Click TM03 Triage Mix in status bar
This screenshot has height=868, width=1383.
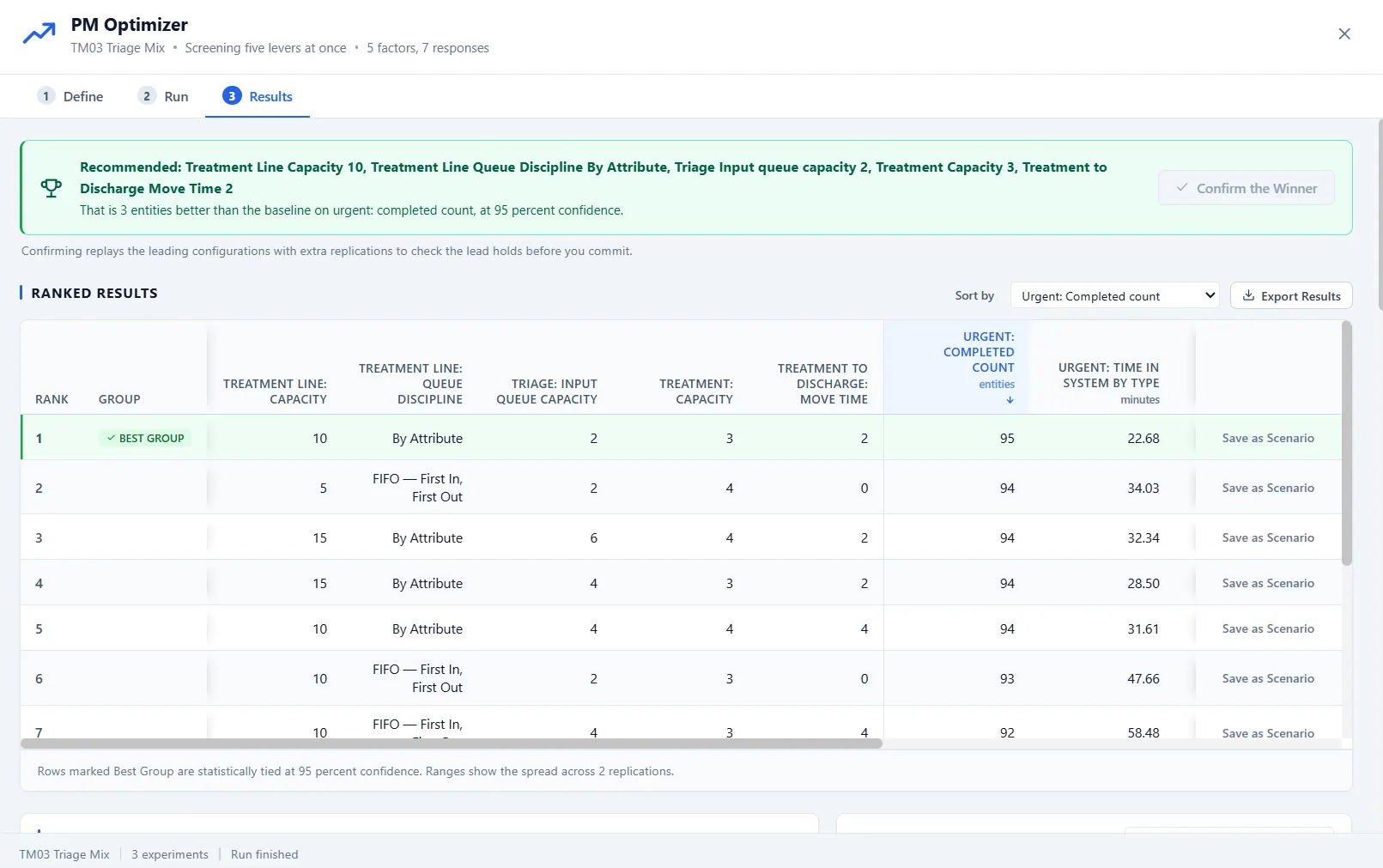pyautogui.click(x=64, y=854)
